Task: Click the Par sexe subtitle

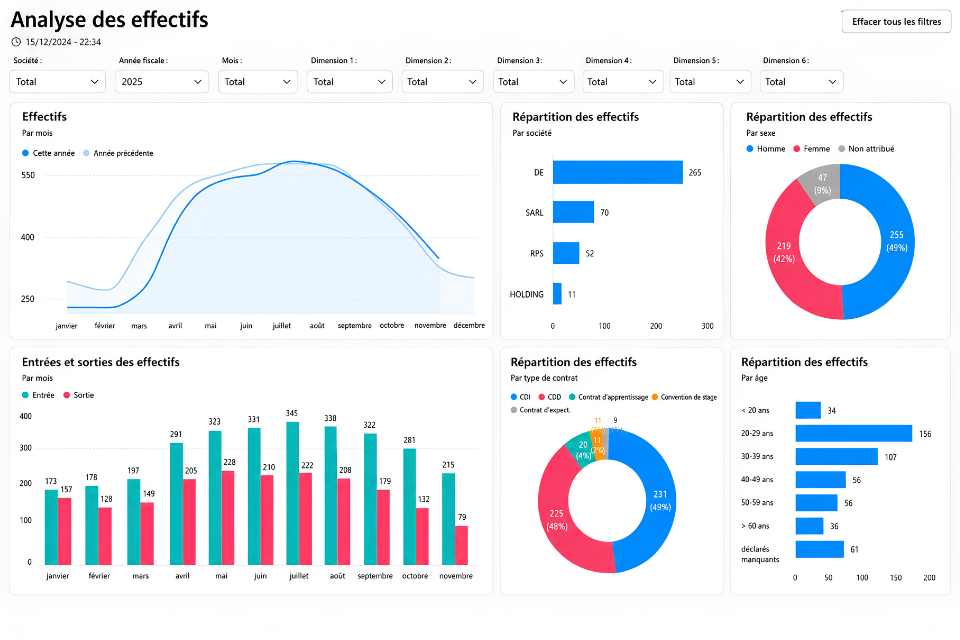Action: [760, 133]
